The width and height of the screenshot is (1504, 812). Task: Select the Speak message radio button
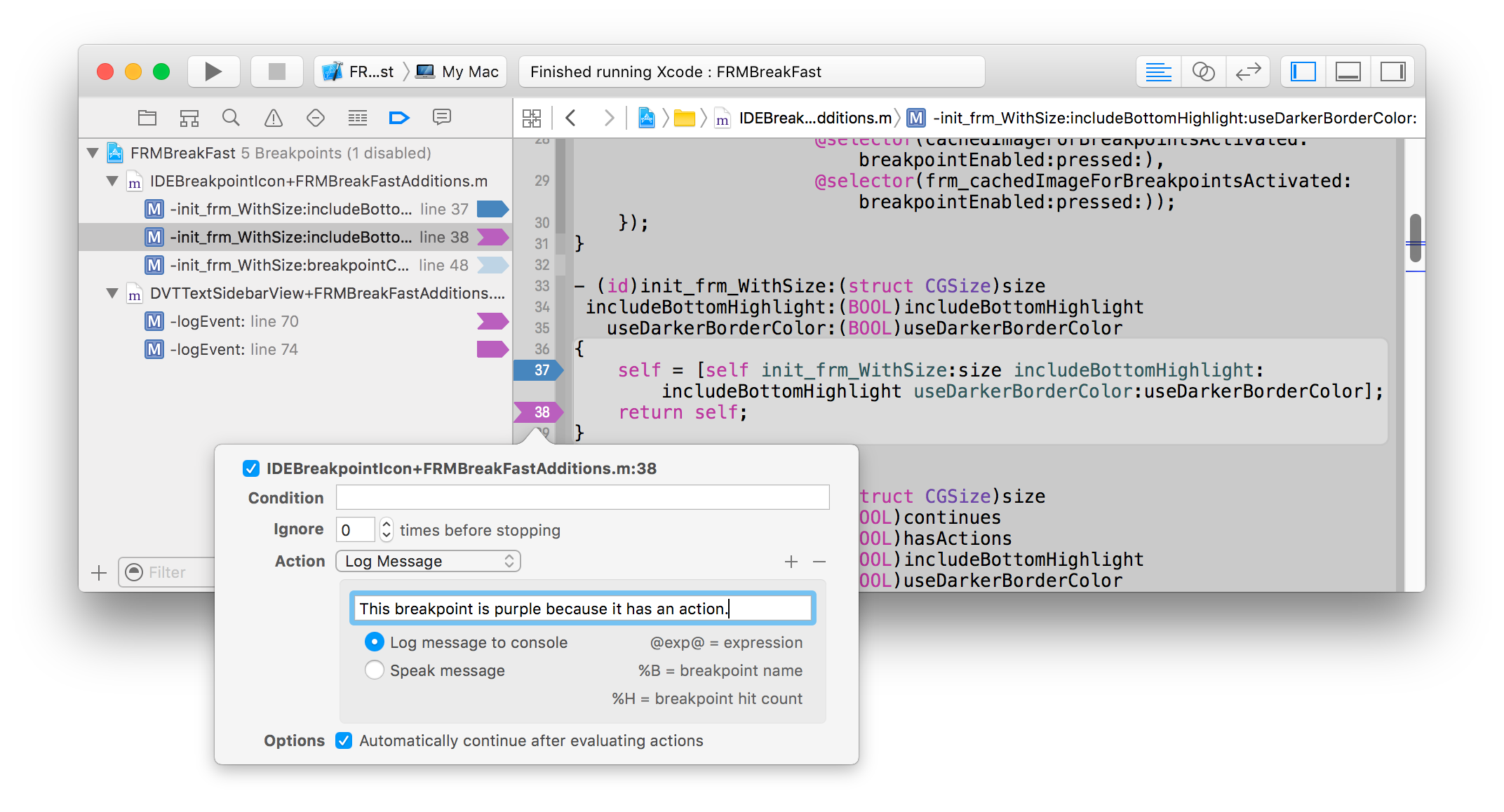tap(375, 670)
